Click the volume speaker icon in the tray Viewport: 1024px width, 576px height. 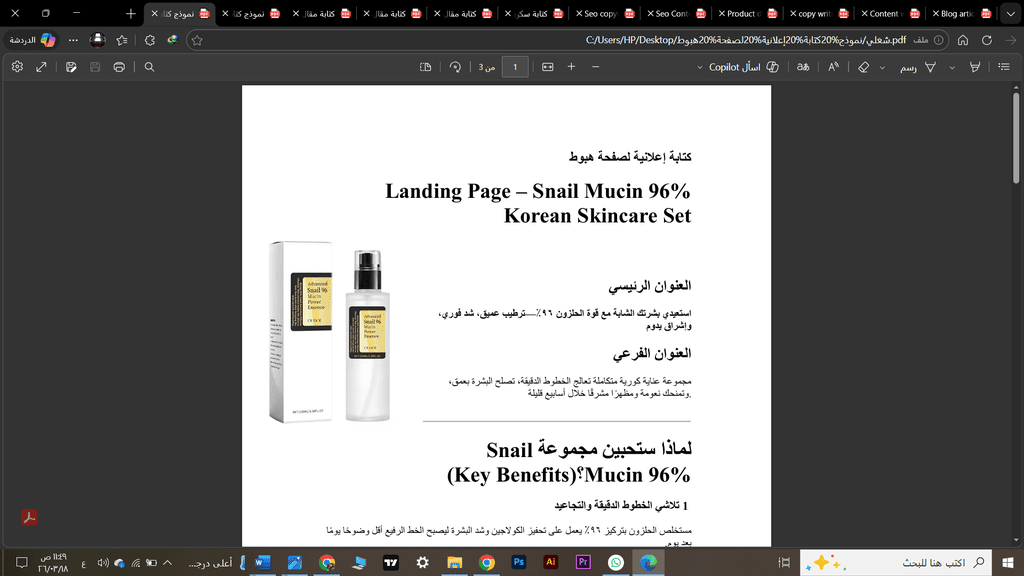pos(103,562)
